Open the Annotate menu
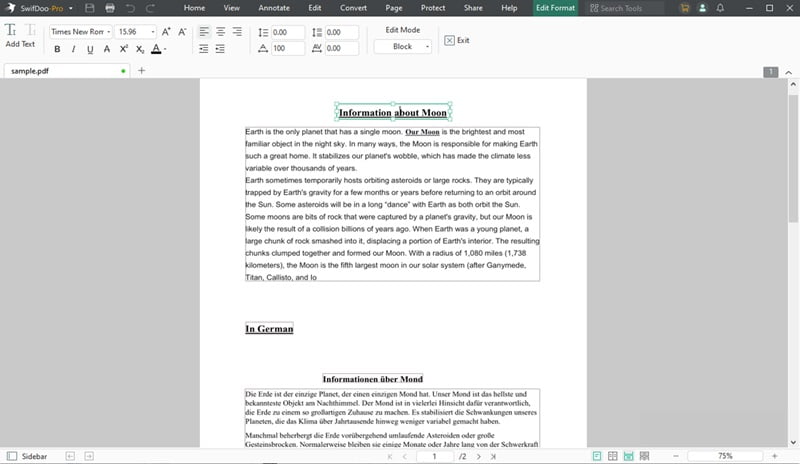The height and width of the screenshot is (464, 800). click(x=273, y=8)
